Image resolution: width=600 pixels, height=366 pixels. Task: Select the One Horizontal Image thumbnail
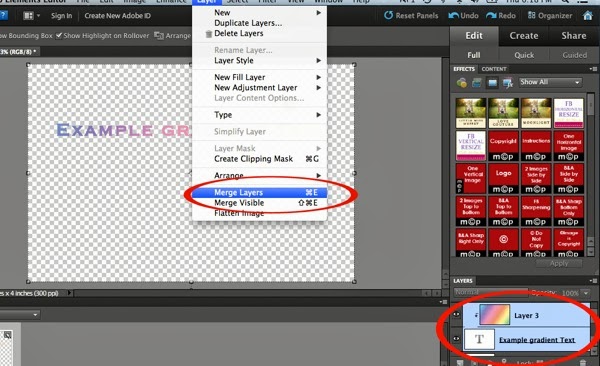(x=569, y=146)
